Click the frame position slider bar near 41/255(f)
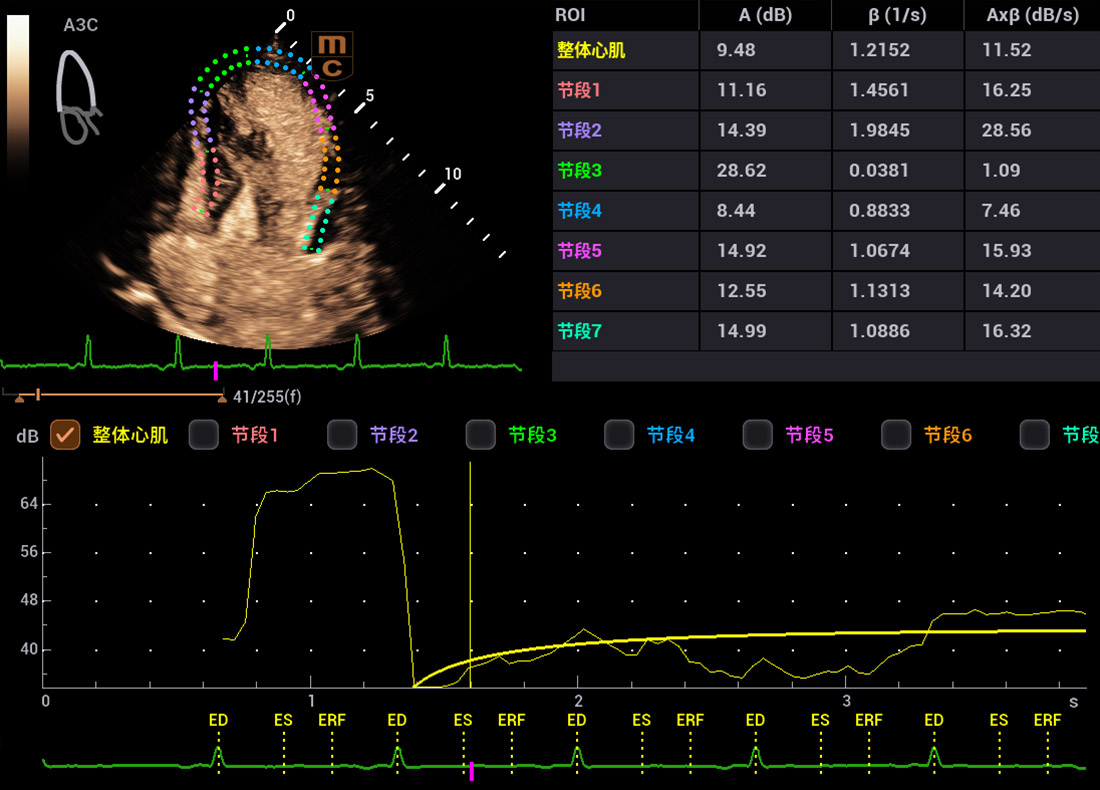The image size is (1100, 790). coord(120,395)
